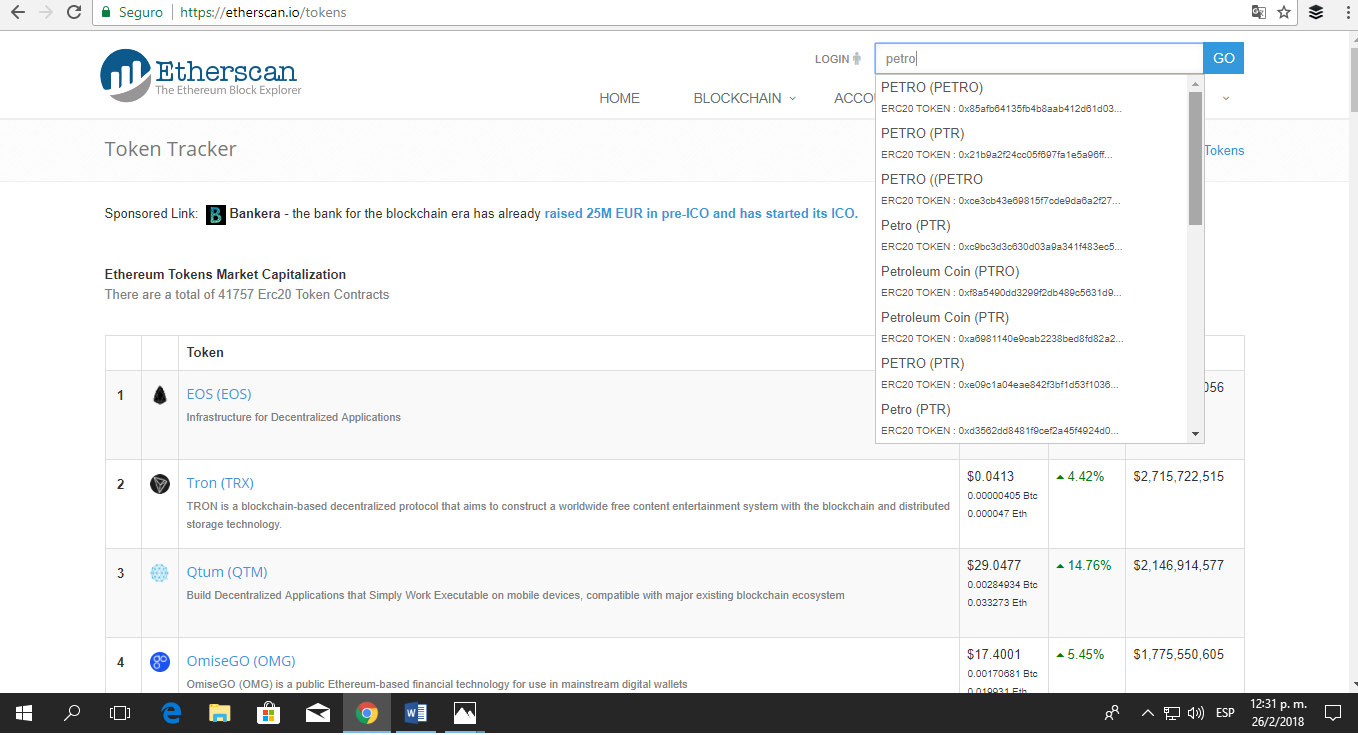Click the Qtum 14.76% change value
The image size is (1358, 735).
[1089, 566]
